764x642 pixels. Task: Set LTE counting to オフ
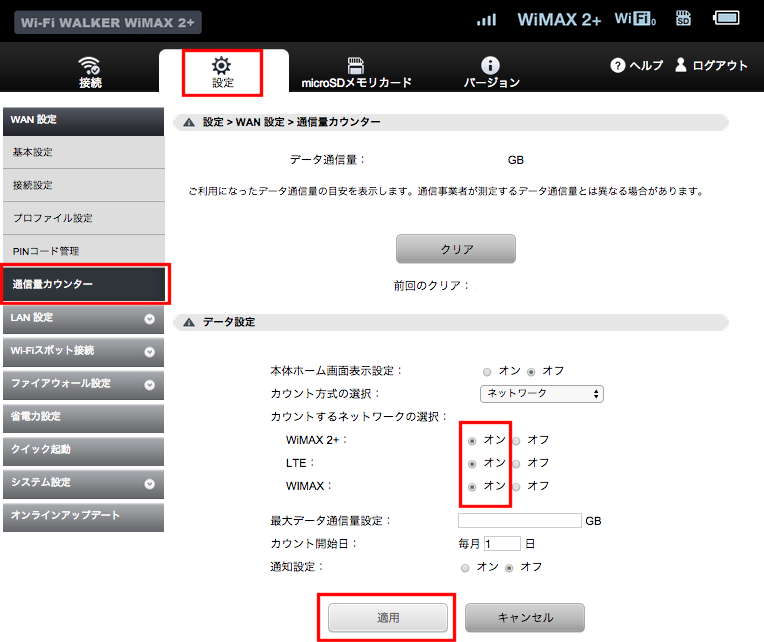[516, 464]
